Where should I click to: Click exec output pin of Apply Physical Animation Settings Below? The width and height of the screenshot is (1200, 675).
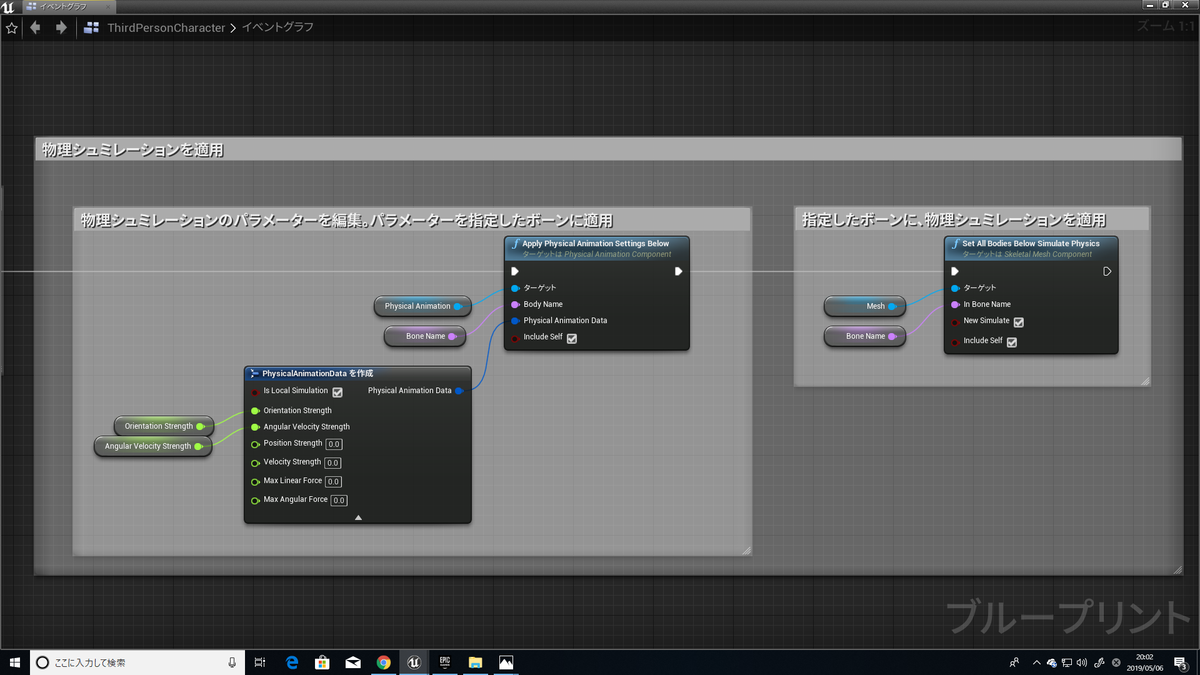tap(679, 271)
